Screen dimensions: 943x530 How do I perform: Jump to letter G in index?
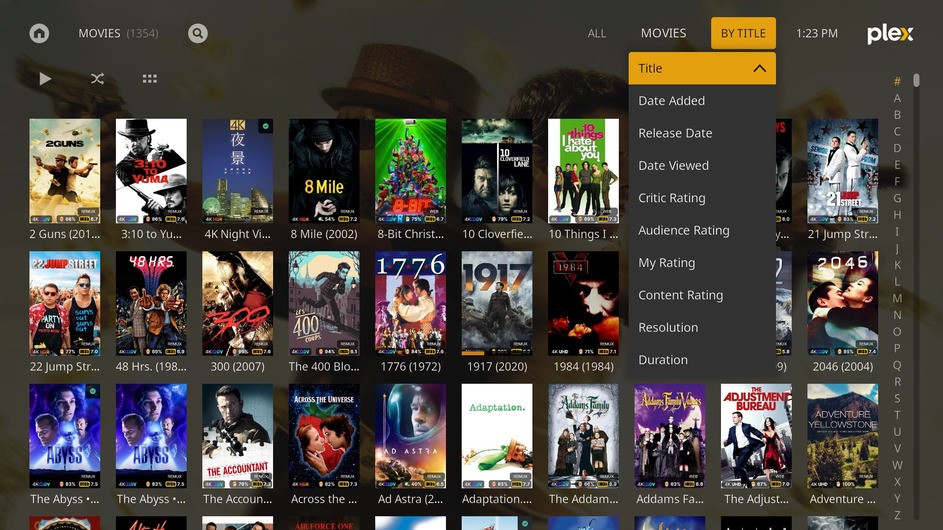point(897,198)
